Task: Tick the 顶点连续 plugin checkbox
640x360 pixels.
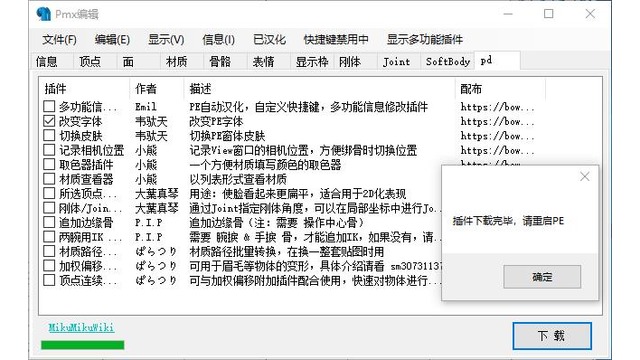Action: point(49,280)
